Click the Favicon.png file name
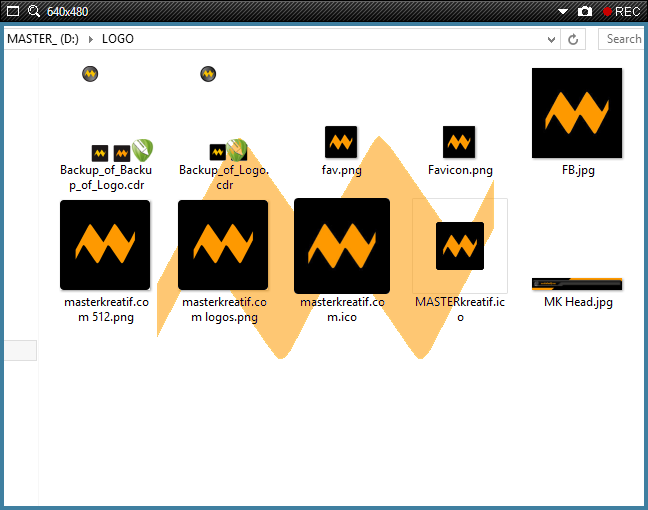 pyautogui.click(x=460, y=170)
